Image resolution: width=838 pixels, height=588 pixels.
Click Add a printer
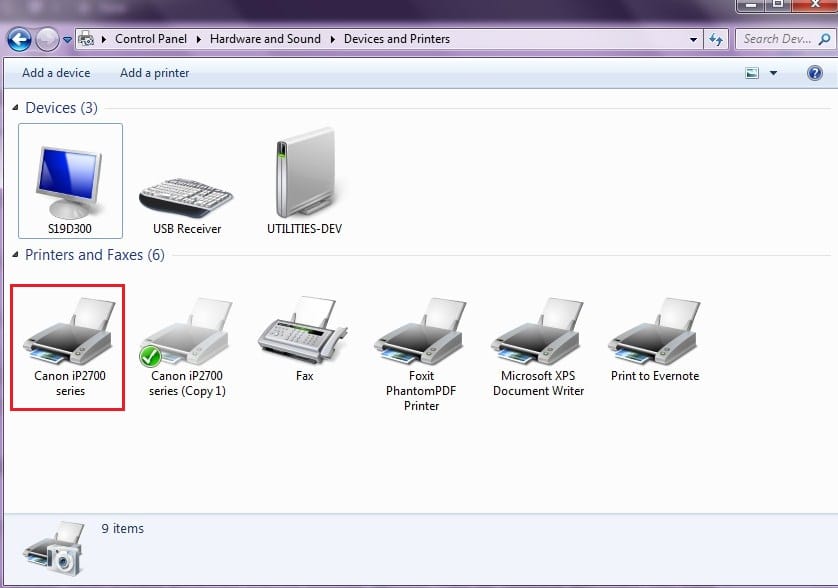(154, 73)
